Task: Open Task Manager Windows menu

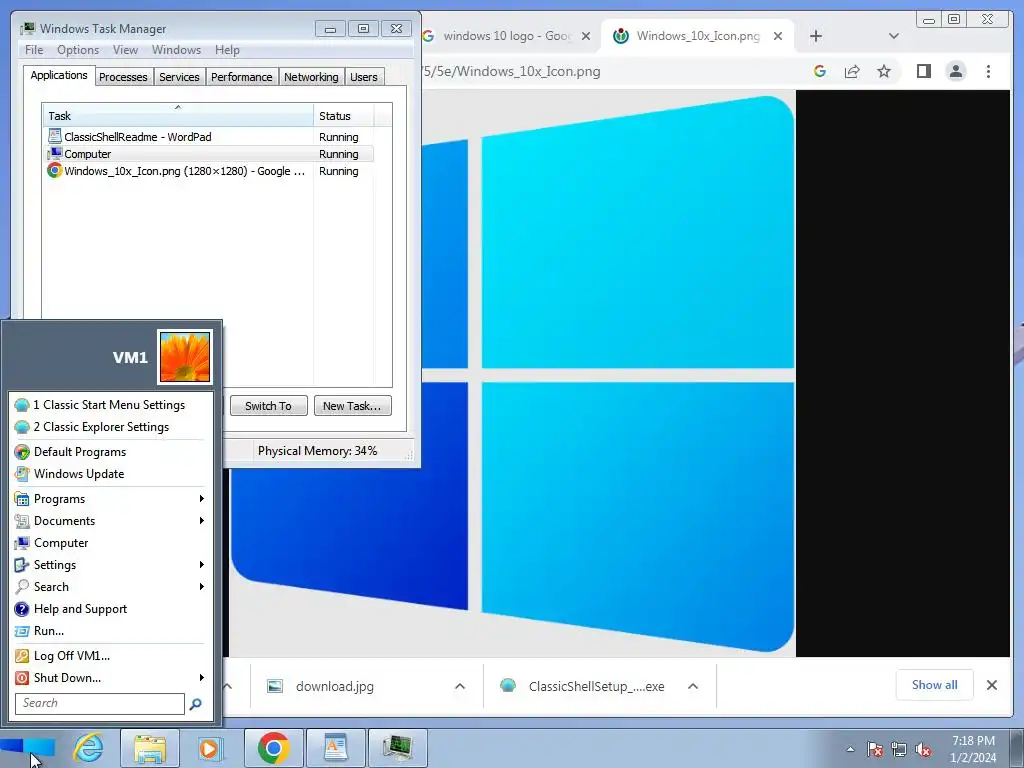Action: pyautogui.click(x=176, y=50)
